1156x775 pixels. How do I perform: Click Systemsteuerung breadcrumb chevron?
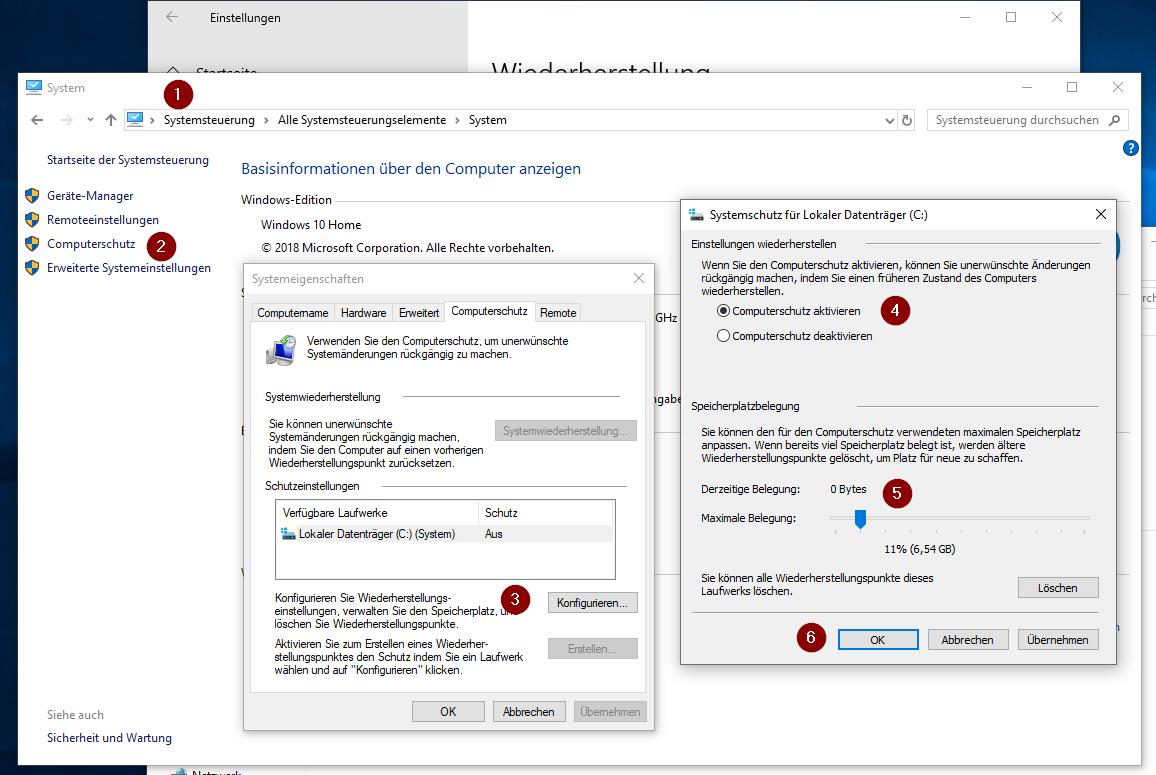(x=266, y=120)
